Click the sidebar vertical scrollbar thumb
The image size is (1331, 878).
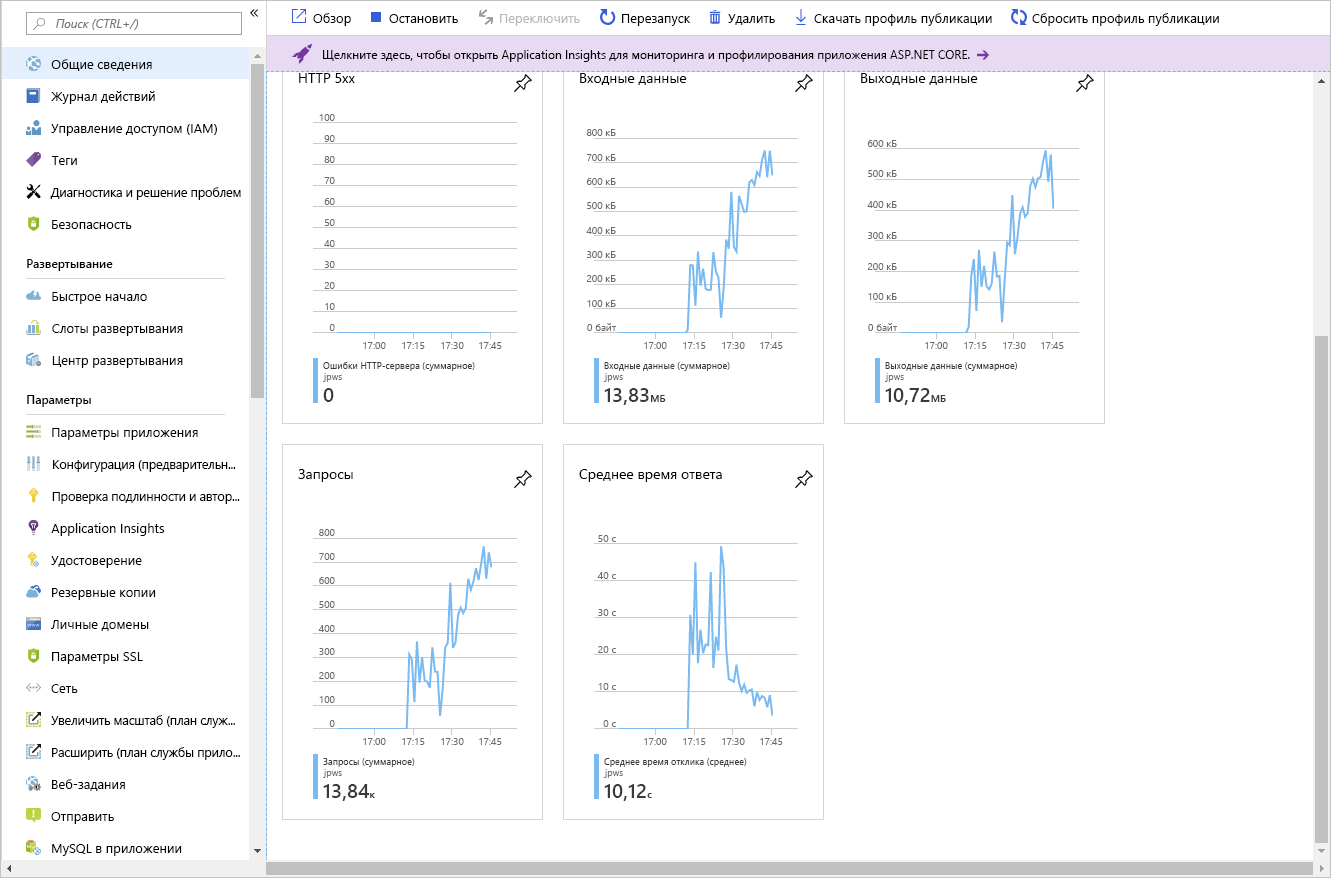[x=258, y=229]
